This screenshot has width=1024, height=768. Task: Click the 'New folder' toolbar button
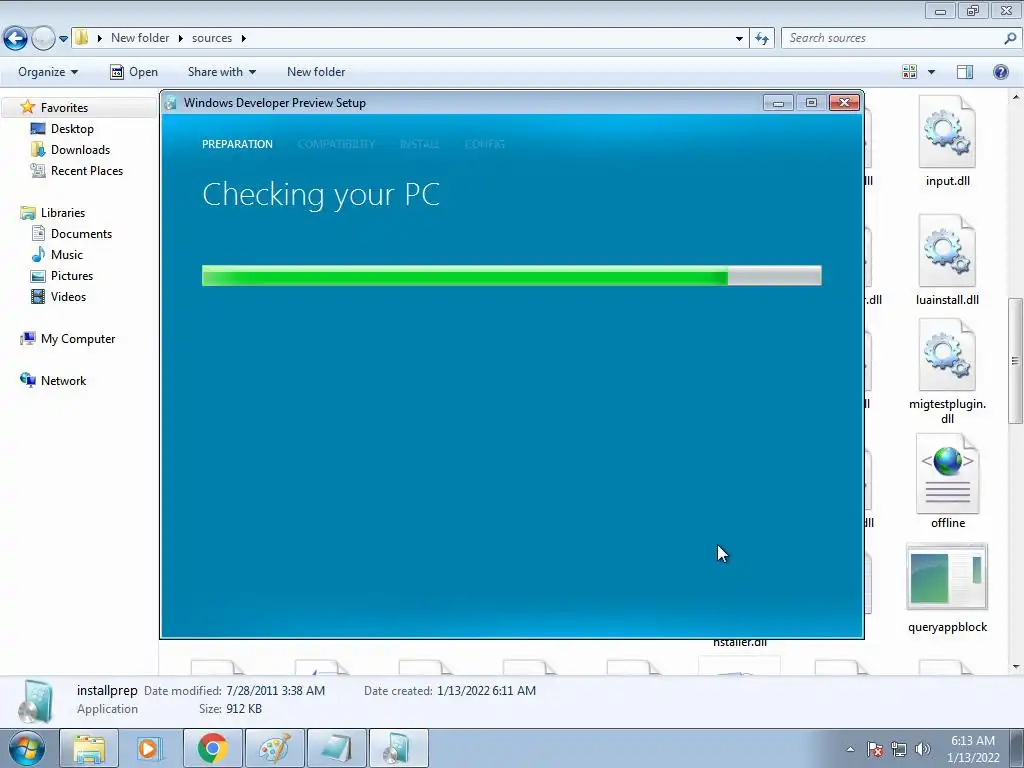[316, 72]
